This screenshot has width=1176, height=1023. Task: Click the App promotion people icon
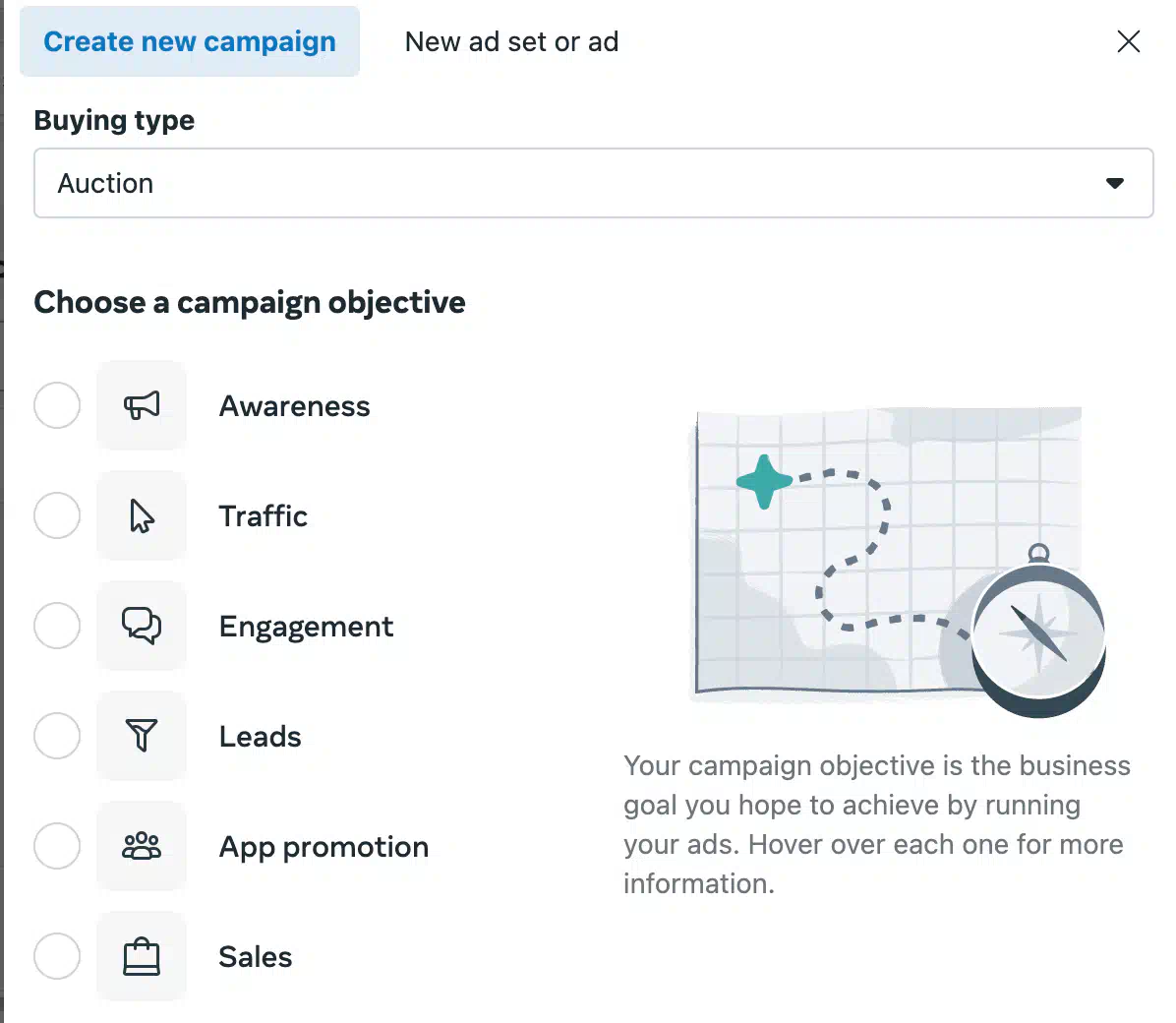coord(141,846)
